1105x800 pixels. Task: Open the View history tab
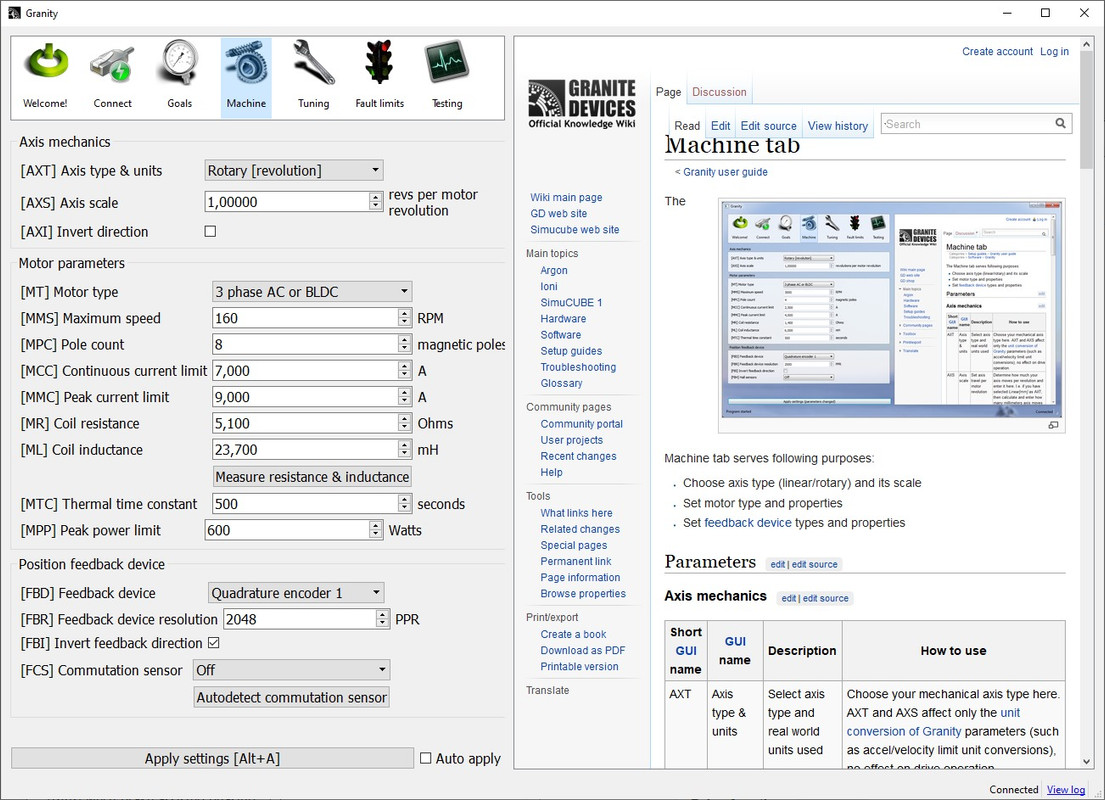[837, 125]
